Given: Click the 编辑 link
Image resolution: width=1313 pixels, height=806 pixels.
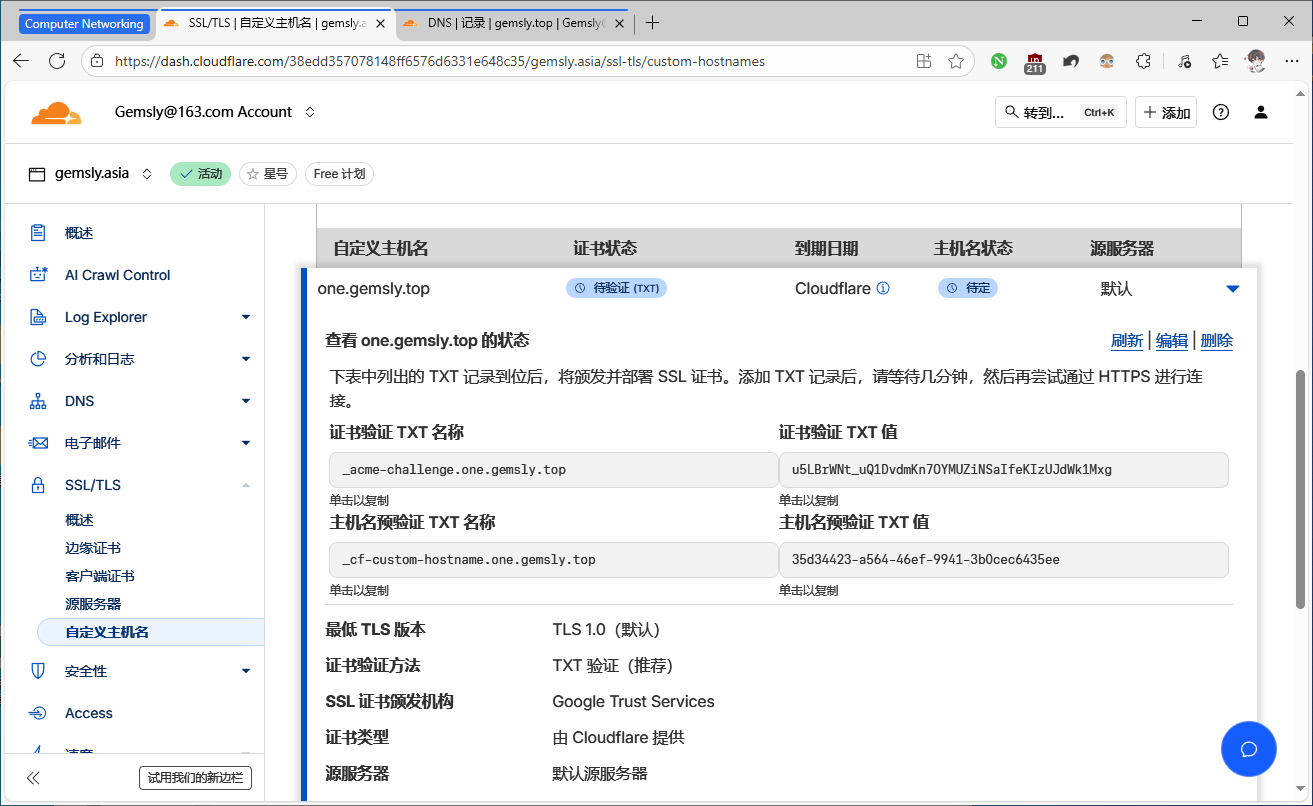Looking at the screenshot, I should [x=1171, y=340].
